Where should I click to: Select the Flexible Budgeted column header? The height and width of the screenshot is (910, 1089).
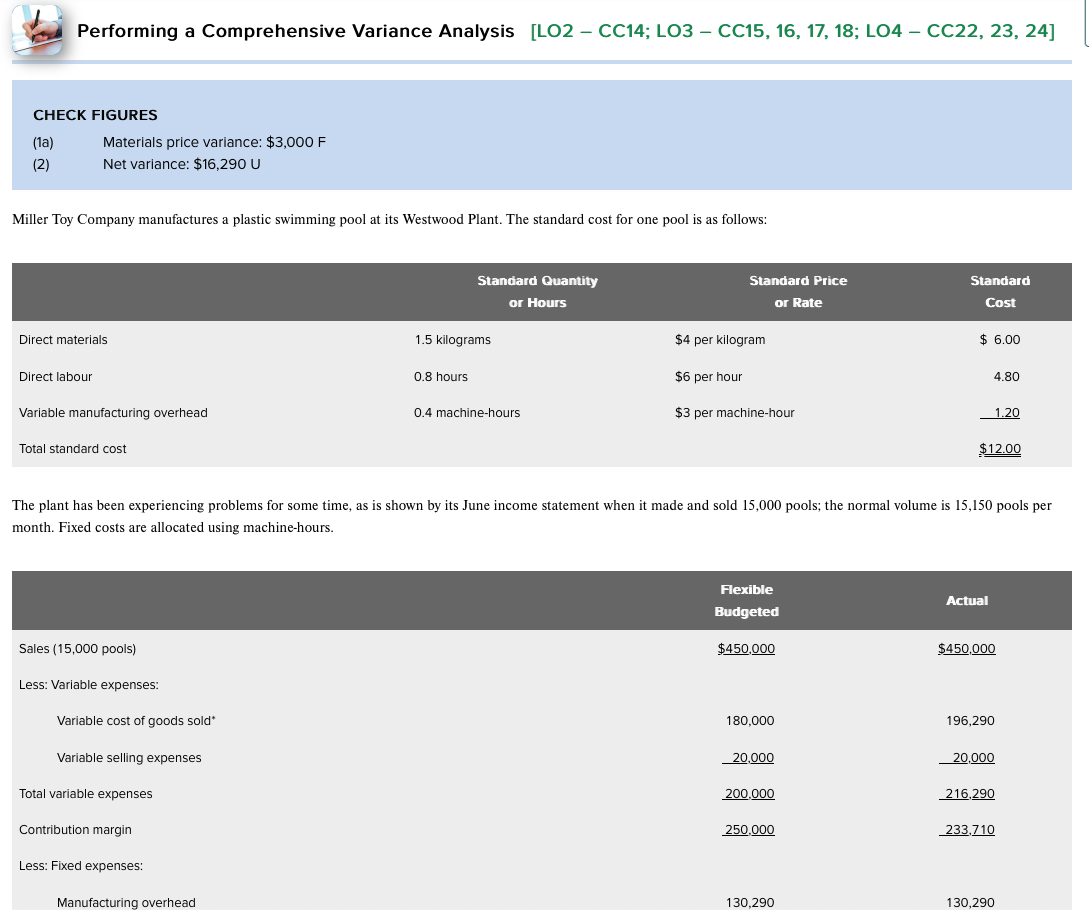pyautogui.click(x=746, y=600)
